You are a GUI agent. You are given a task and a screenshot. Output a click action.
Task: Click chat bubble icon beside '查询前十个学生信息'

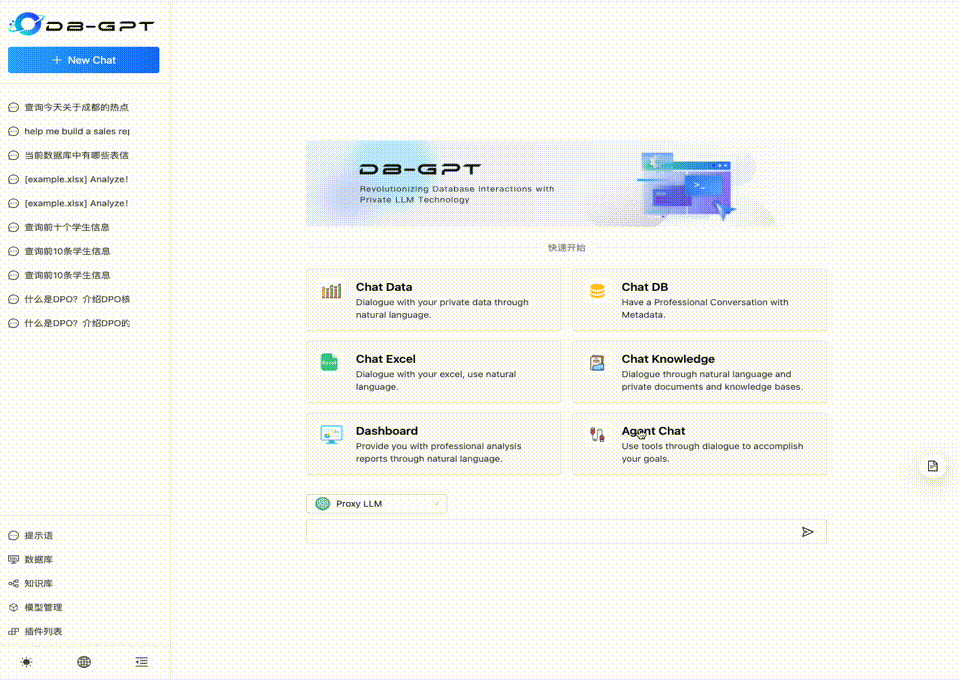pyautogui.click(x=13, y=227)
